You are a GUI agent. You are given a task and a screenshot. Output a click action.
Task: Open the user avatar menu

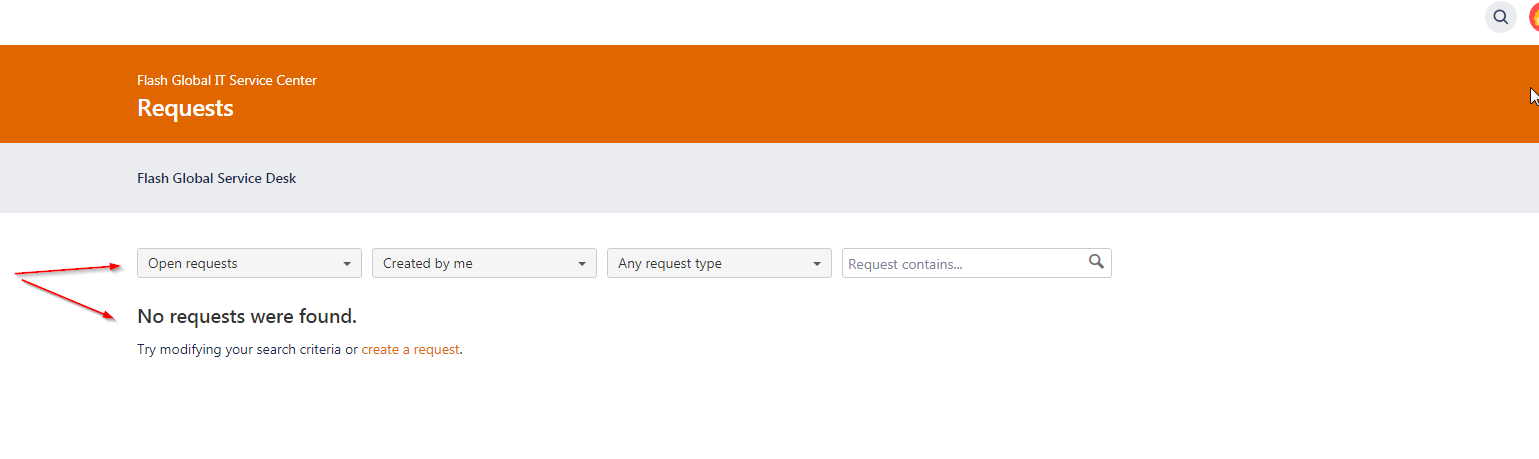point(1534,17)
